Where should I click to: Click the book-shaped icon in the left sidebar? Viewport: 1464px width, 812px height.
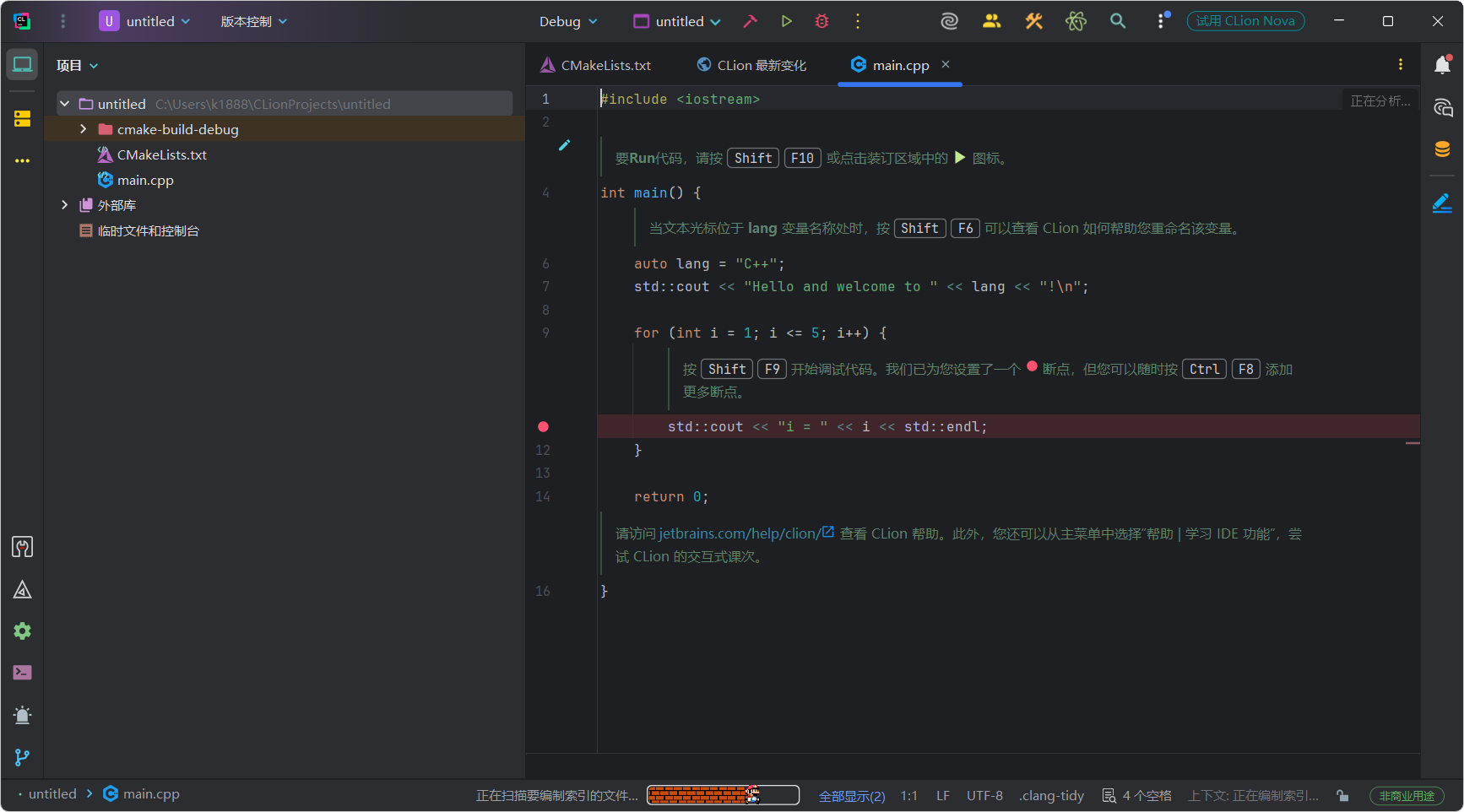coord(22,547)
